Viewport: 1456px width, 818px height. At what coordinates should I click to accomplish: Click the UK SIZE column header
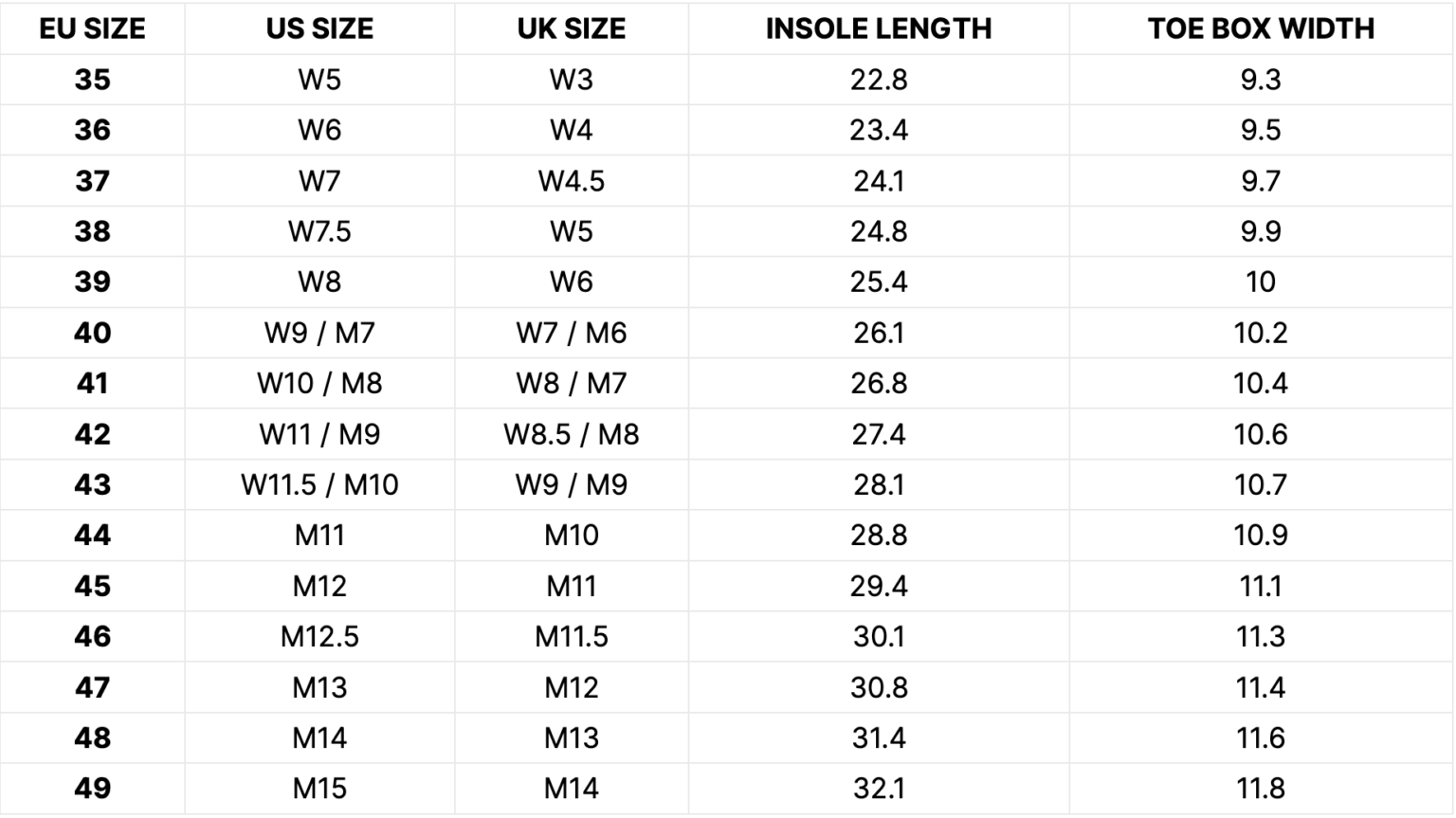(571, 28)
